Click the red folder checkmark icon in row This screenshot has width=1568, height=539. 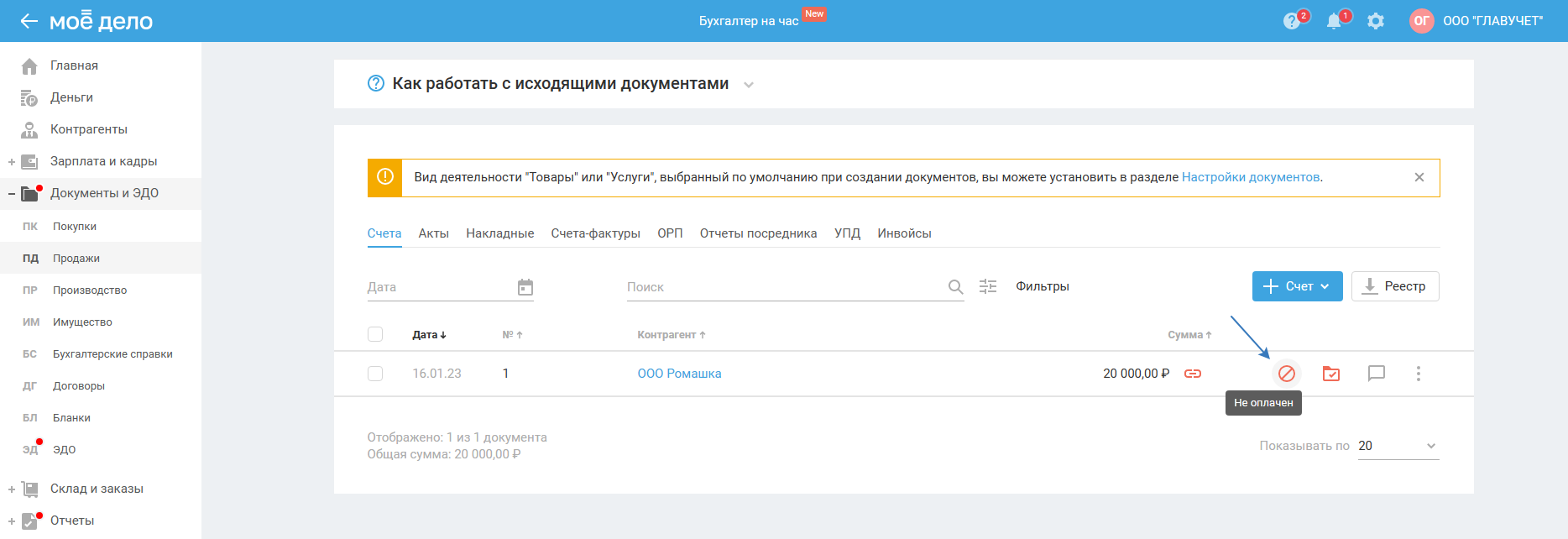[x=1331, y=374]
